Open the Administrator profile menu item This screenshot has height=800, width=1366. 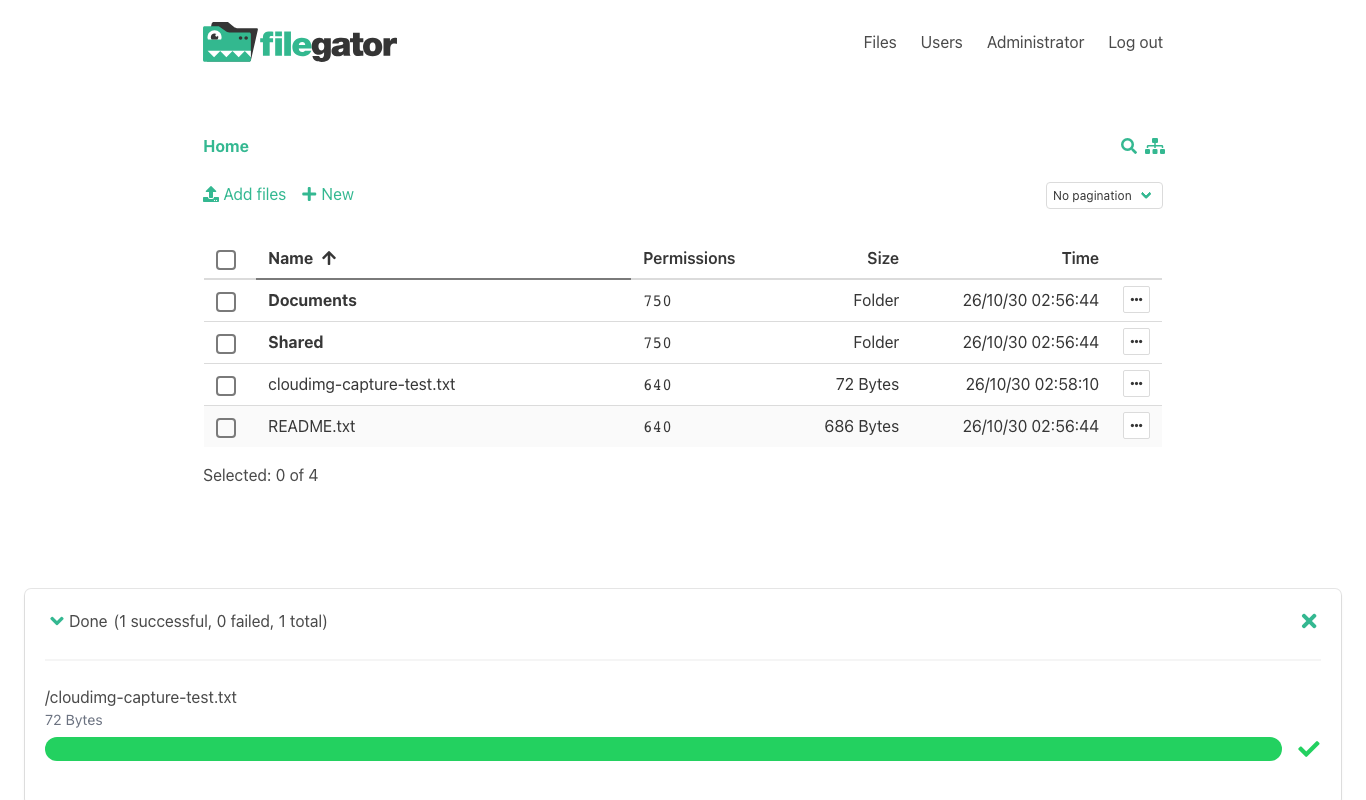click(1035, 42)
